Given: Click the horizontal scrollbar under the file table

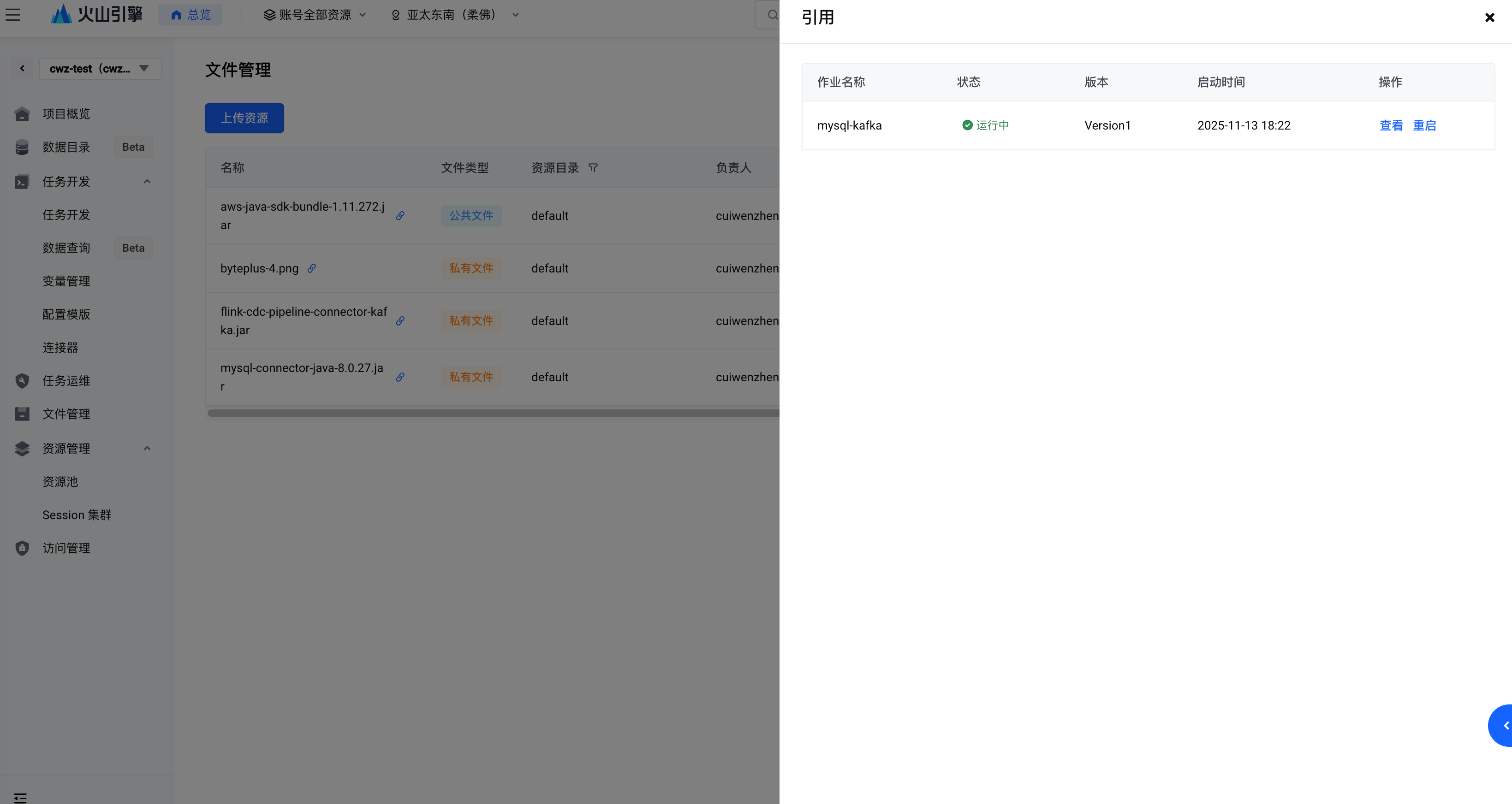Looking at the screenshot, I should point(493,413).
